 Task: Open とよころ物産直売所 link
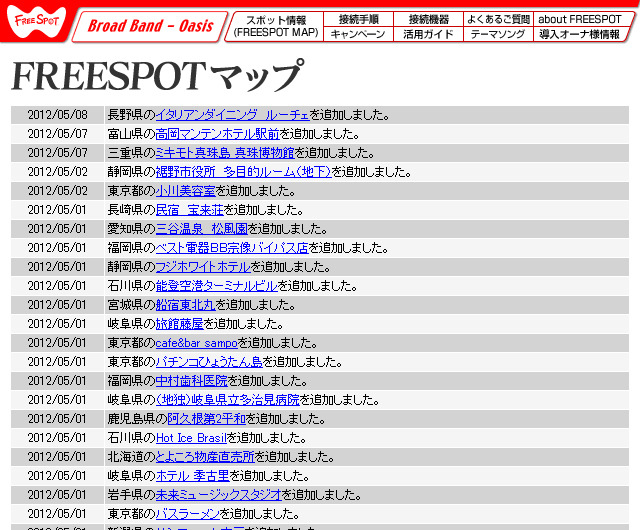205,457
